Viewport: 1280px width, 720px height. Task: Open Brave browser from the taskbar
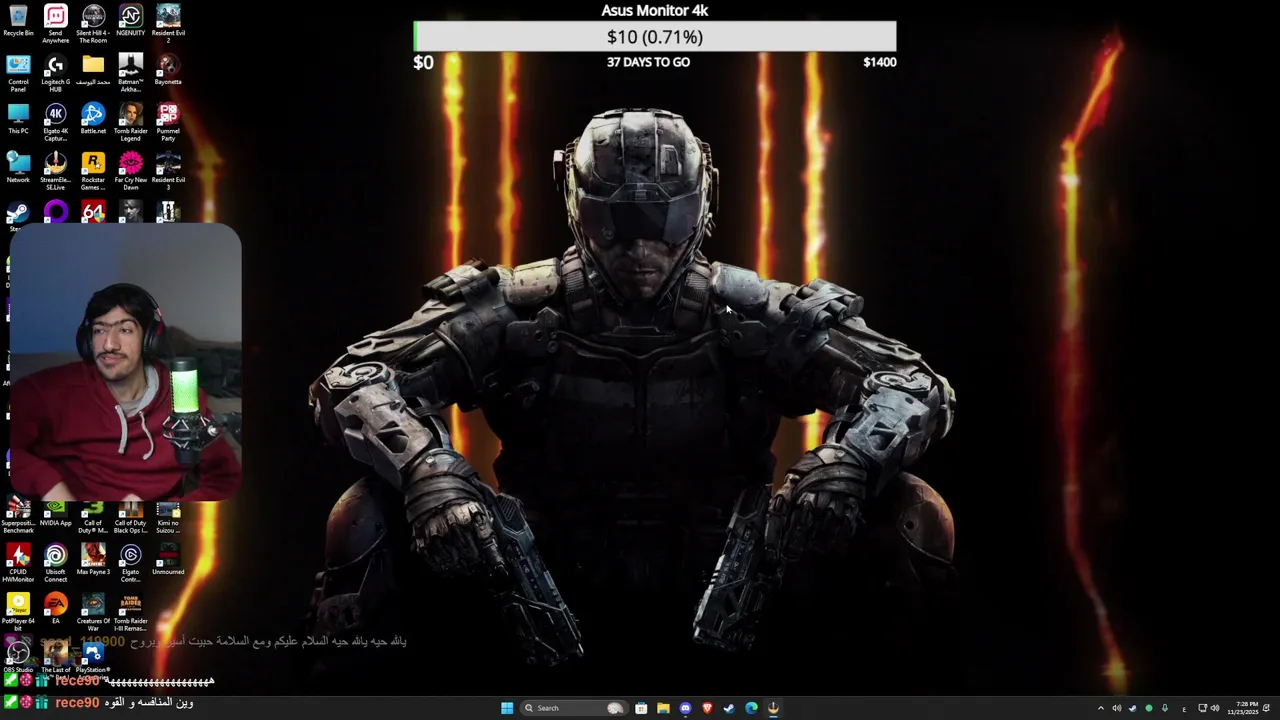[x=707, y=708]
